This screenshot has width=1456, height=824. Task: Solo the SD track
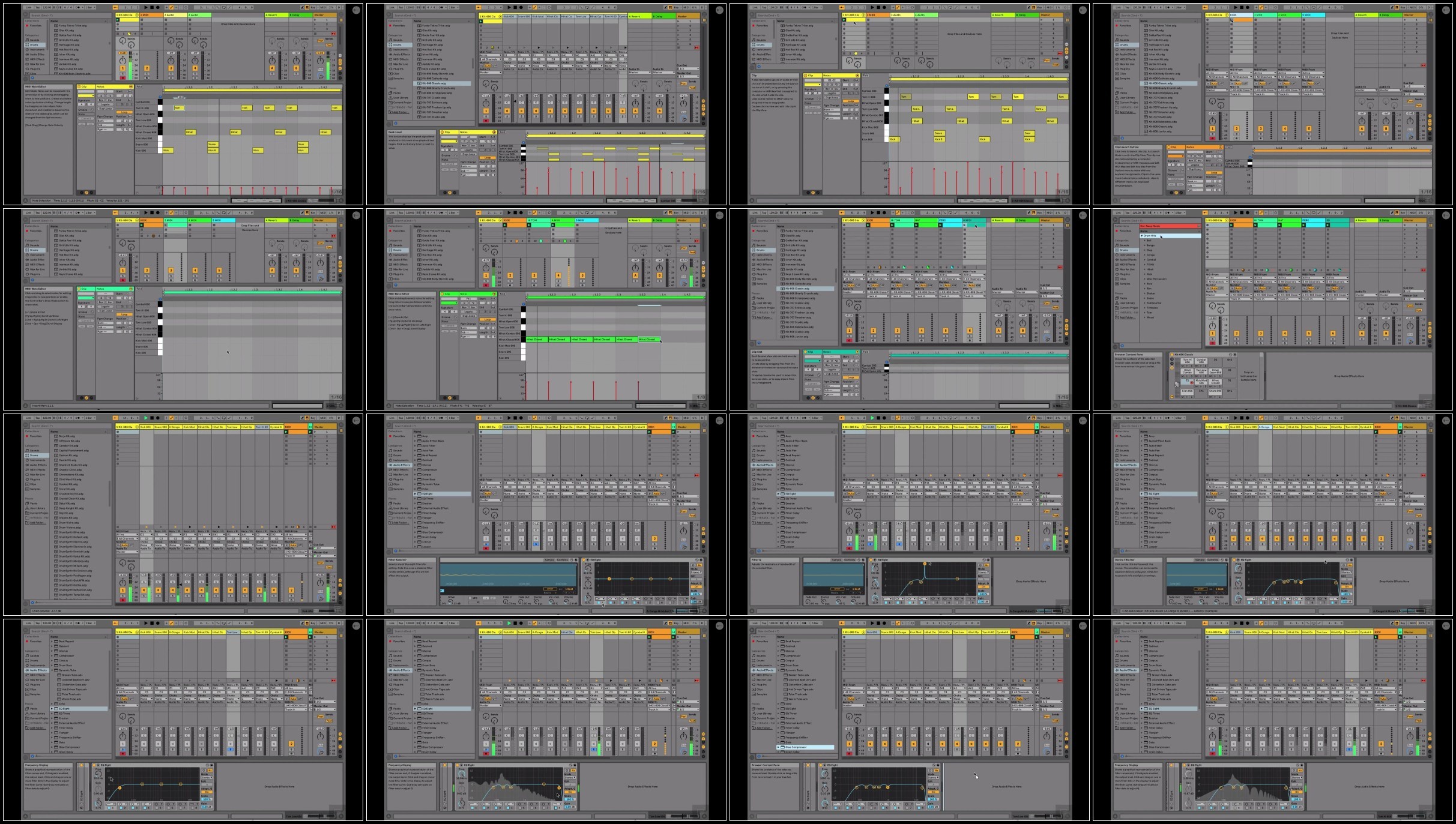coord(1333,339)
